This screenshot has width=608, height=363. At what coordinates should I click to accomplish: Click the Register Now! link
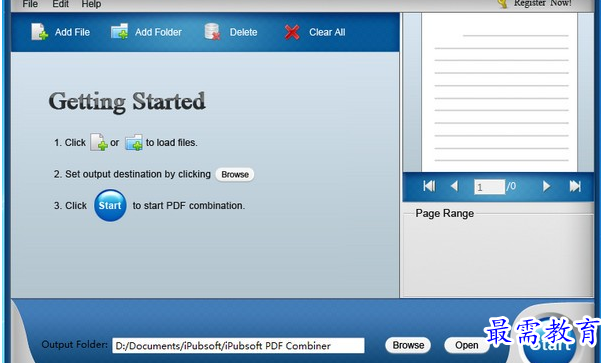542,3
